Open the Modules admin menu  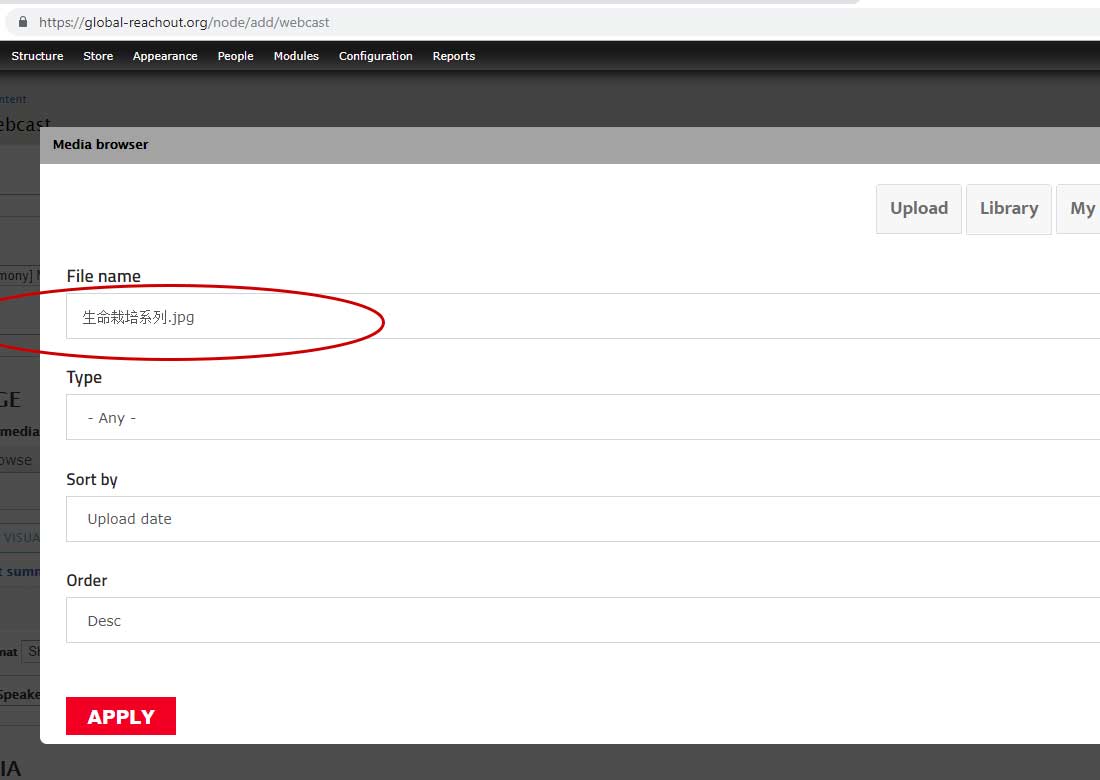click(x=296, y=56)
